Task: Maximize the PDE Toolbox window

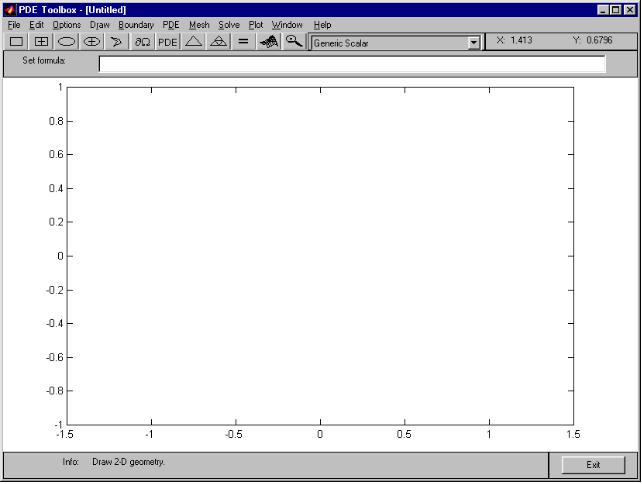Action: (x=615, y=10)
